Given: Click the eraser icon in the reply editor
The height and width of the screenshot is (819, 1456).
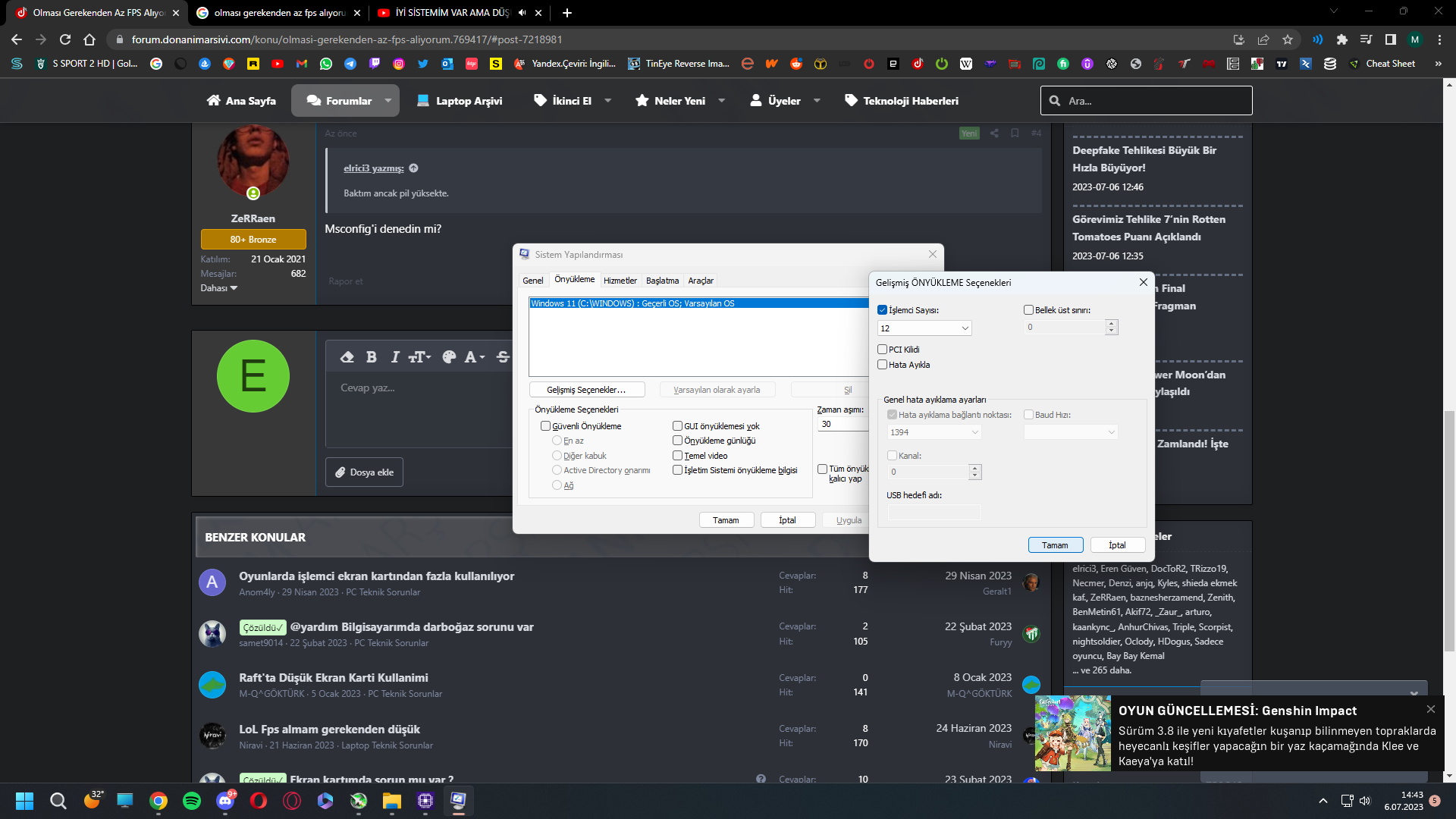Looking at the screenshot, I should (x=347, y=357).
